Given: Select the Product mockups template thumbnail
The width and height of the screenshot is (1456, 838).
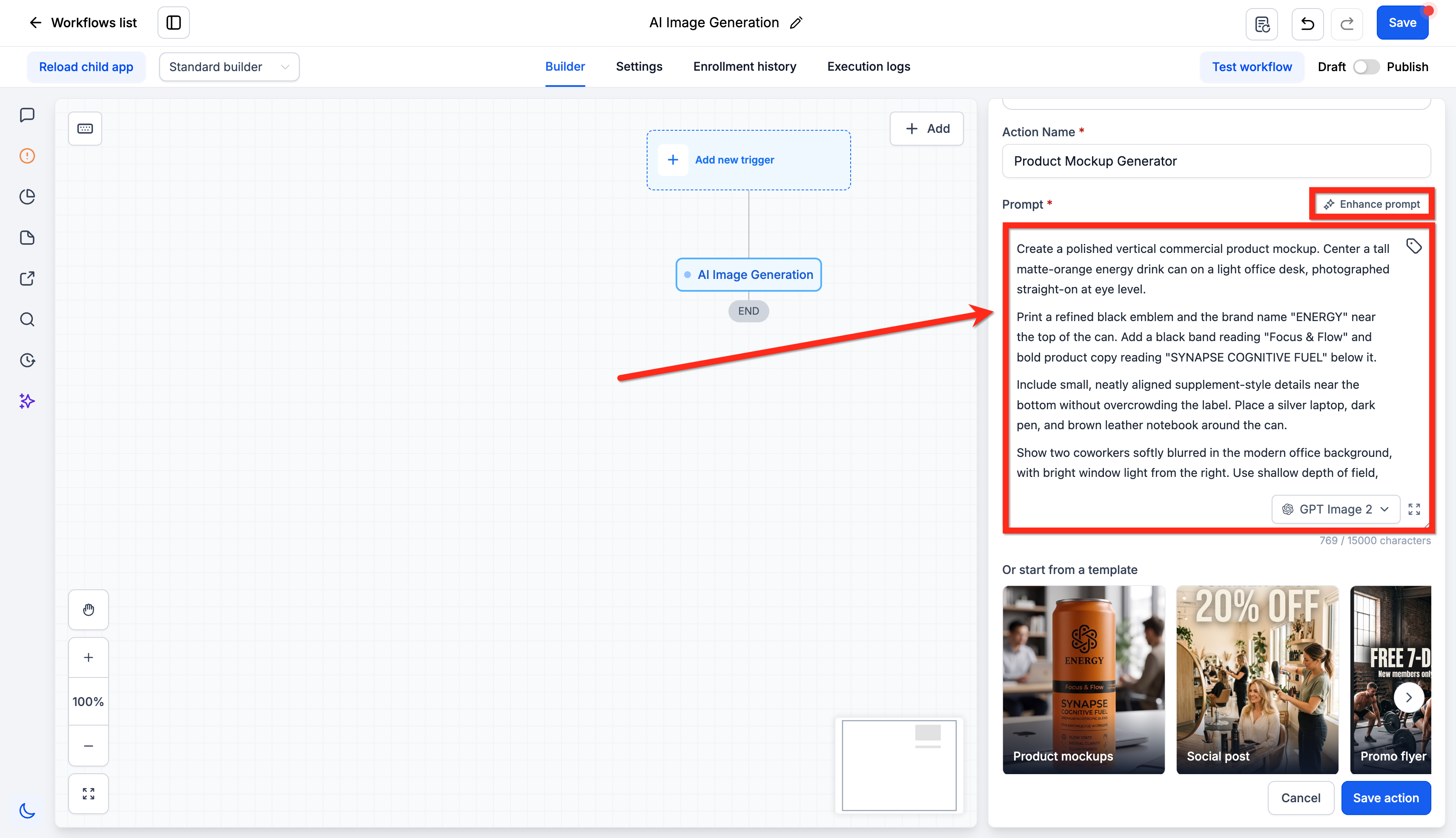Looking at the screenshot, I should (1083, 680).
